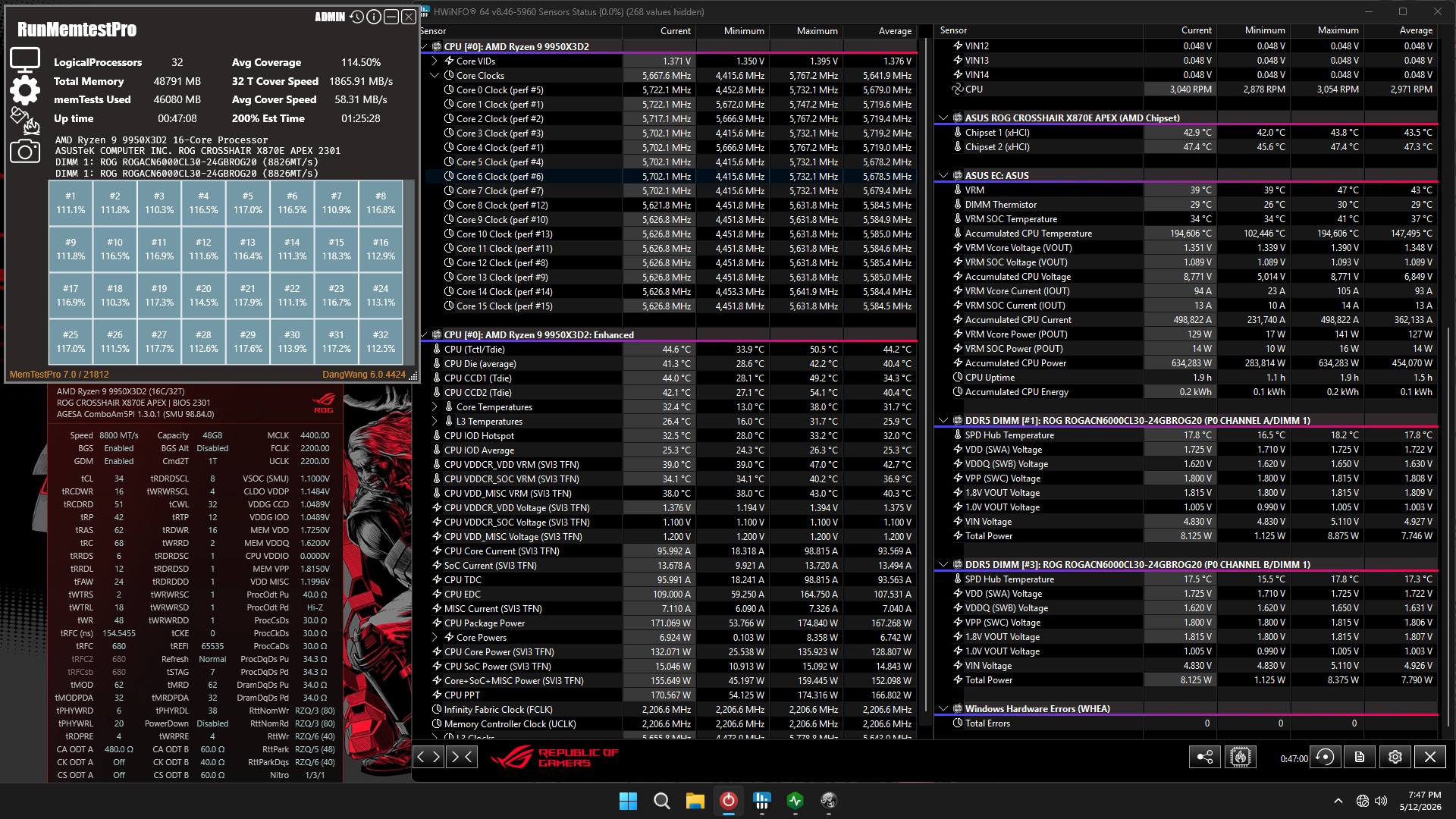Select the CPU Package Power row
The width and height of the screenshot is (1456, 819).
point(668,623)
